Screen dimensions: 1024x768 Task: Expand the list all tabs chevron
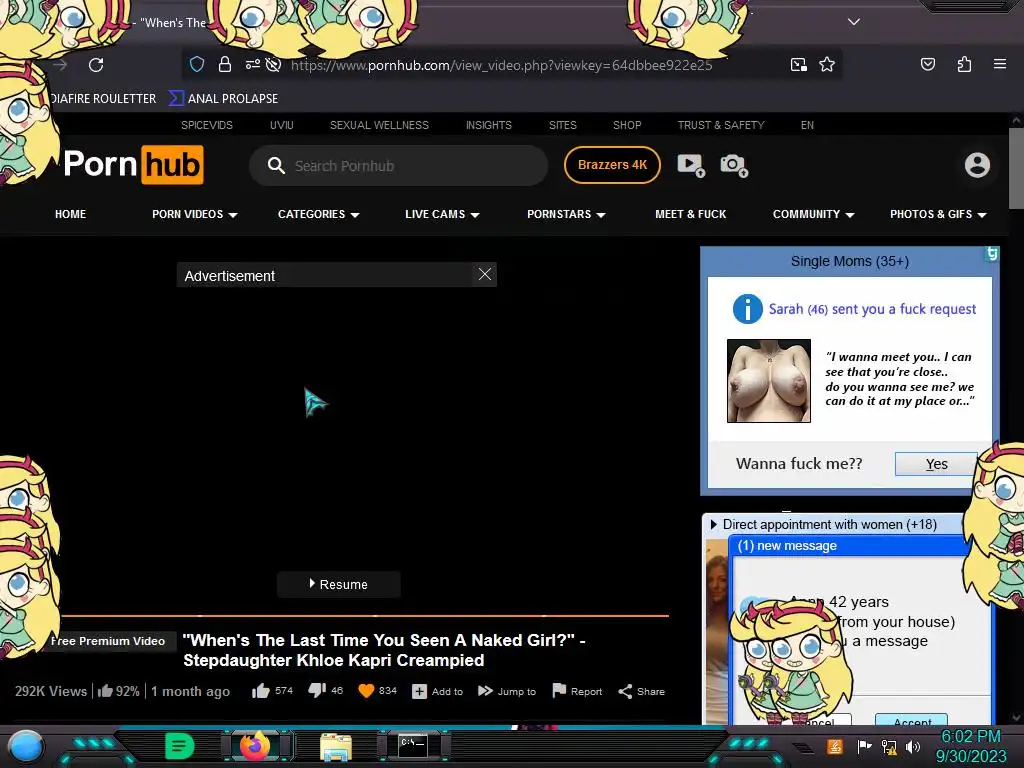click(x=854, y=22)
